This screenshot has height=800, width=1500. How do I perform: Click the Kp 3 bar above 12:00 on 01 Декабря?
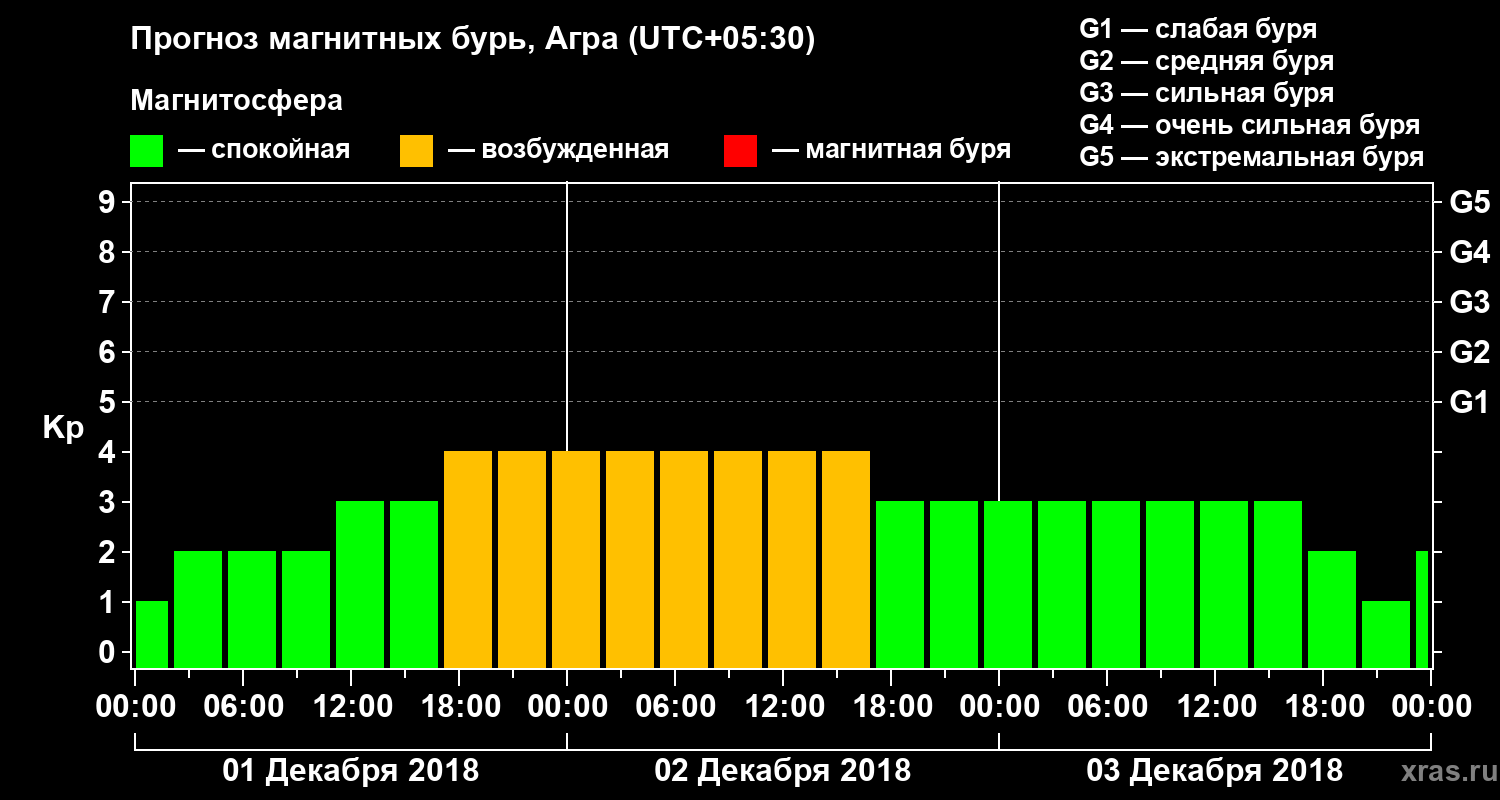click(360, 584)
